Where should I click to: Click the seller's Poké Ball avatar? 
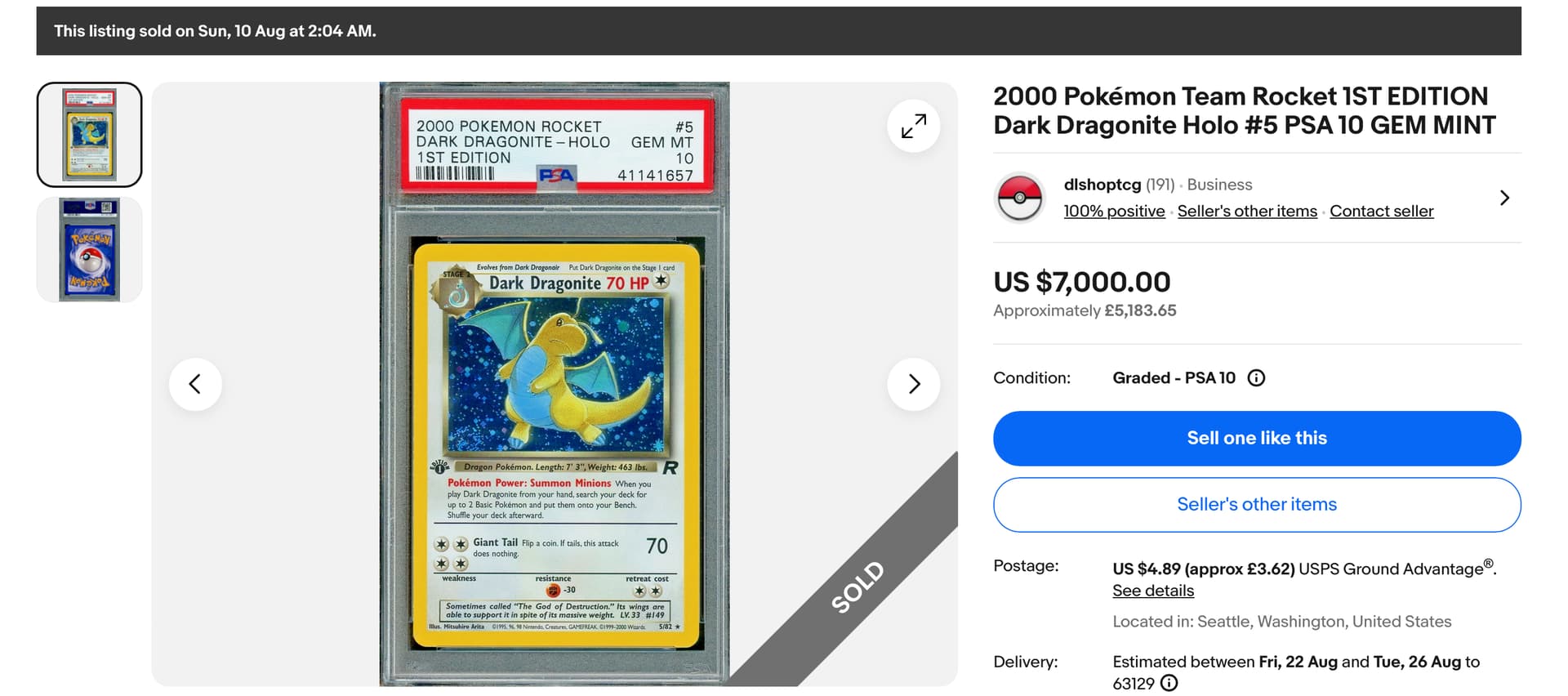click(x=1019, y=198)
